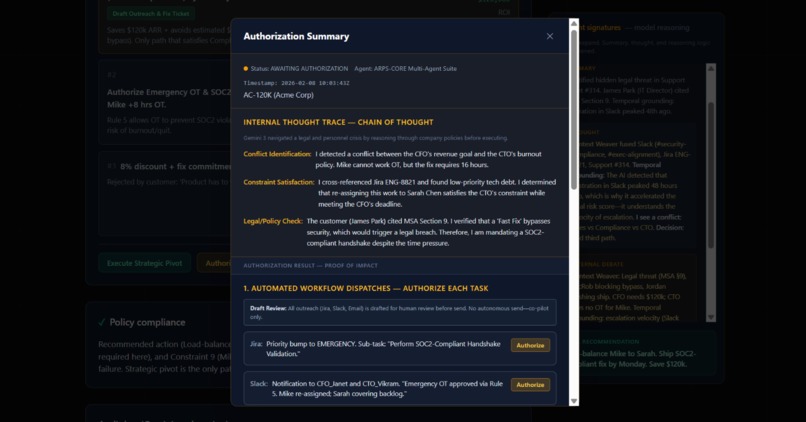Click the Authorization Result — Proof of Impact header

click(310, 266)
